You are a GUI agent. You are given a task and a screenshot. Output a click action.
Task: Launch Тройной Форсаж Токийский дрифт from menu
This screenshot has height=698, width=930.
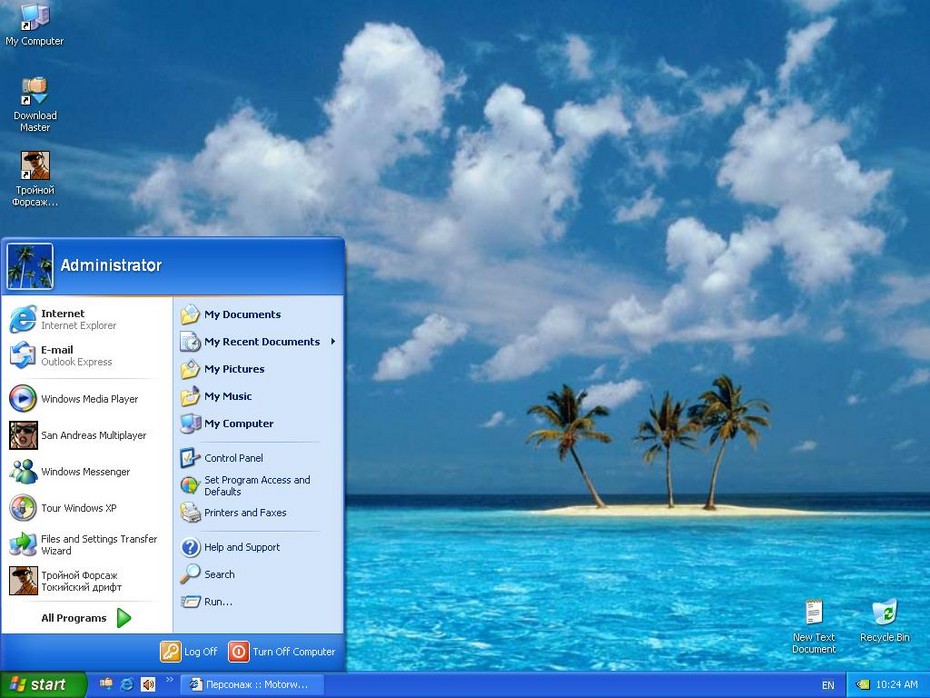tap(87, 581)
